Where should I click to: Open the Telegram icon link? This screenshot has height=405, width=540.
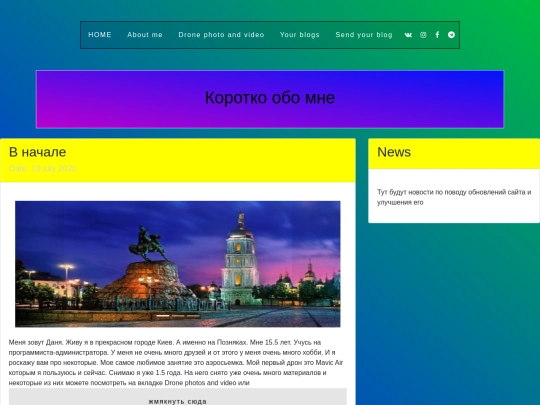[x=451, y=35]
